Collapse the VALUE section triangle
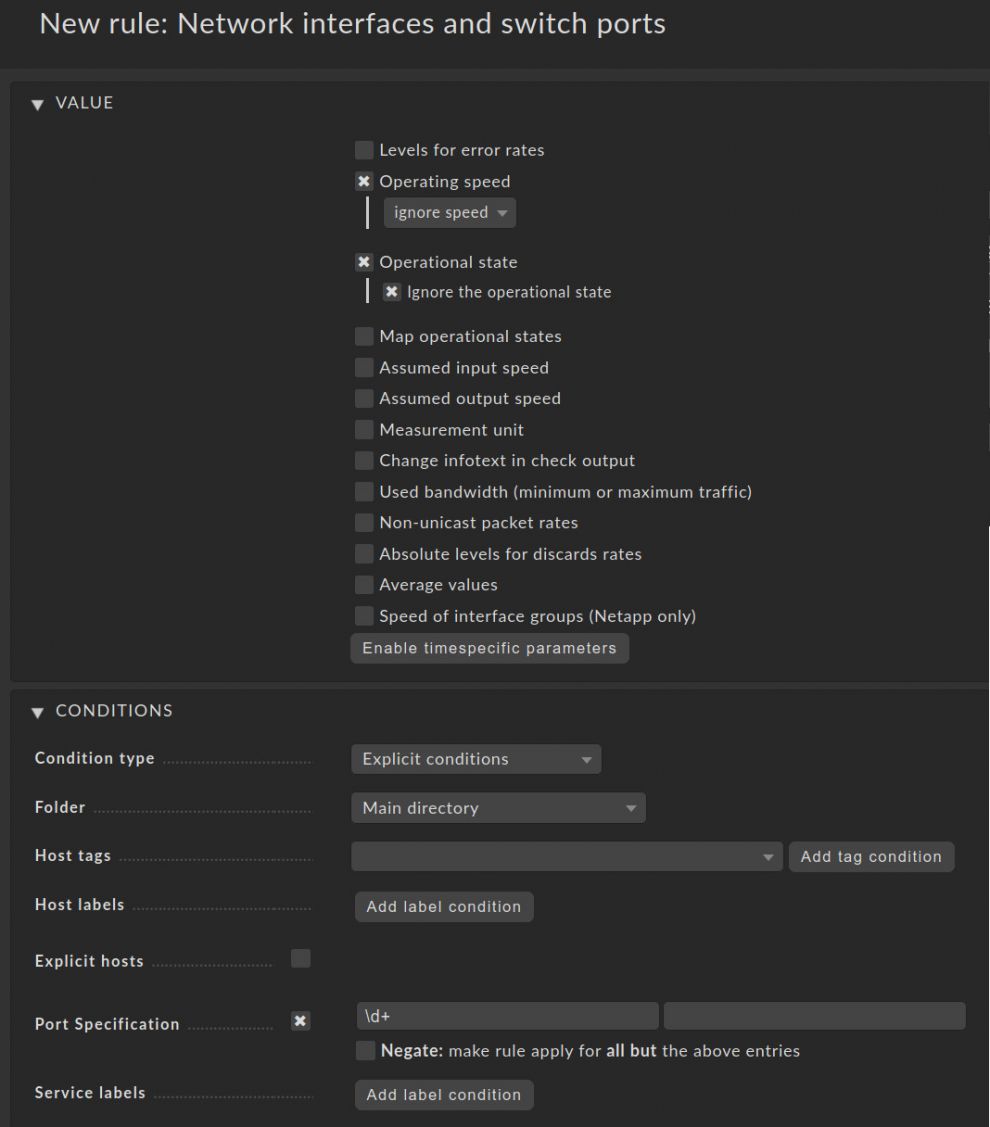The height and width of the screenshot is (1127, 990). pyautogui.click(x=37, y=105)
